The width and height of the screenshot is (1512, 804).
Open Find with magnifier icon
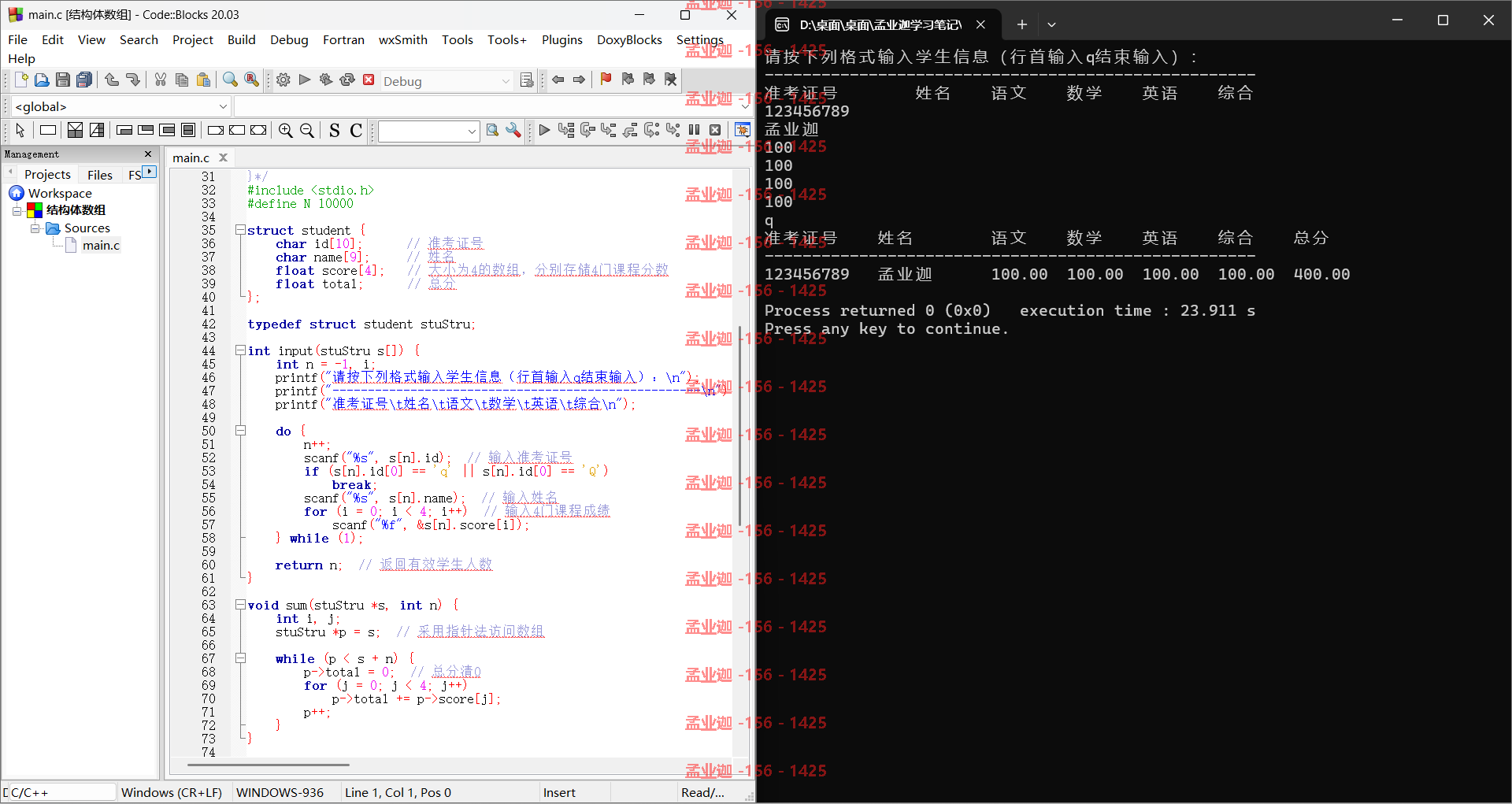(x=230, y=80)
